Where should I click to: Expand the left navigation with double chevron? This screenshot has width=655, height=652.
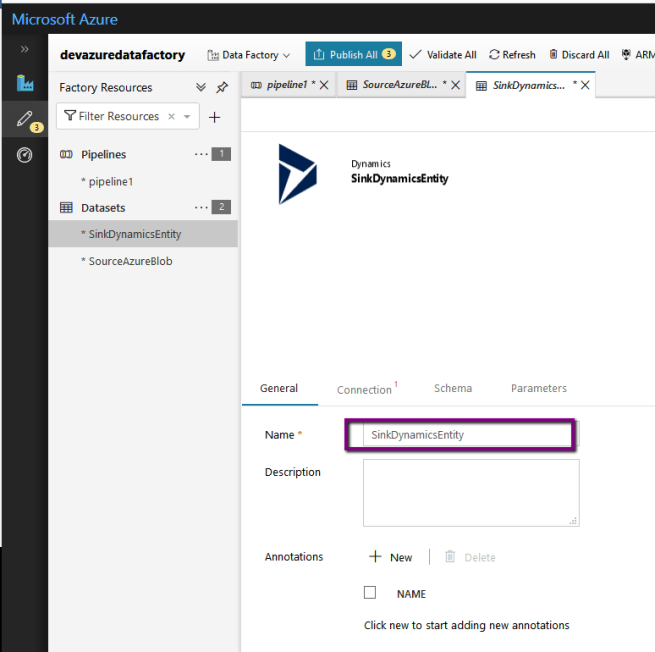pyautogui.click(x=24, y=49)
